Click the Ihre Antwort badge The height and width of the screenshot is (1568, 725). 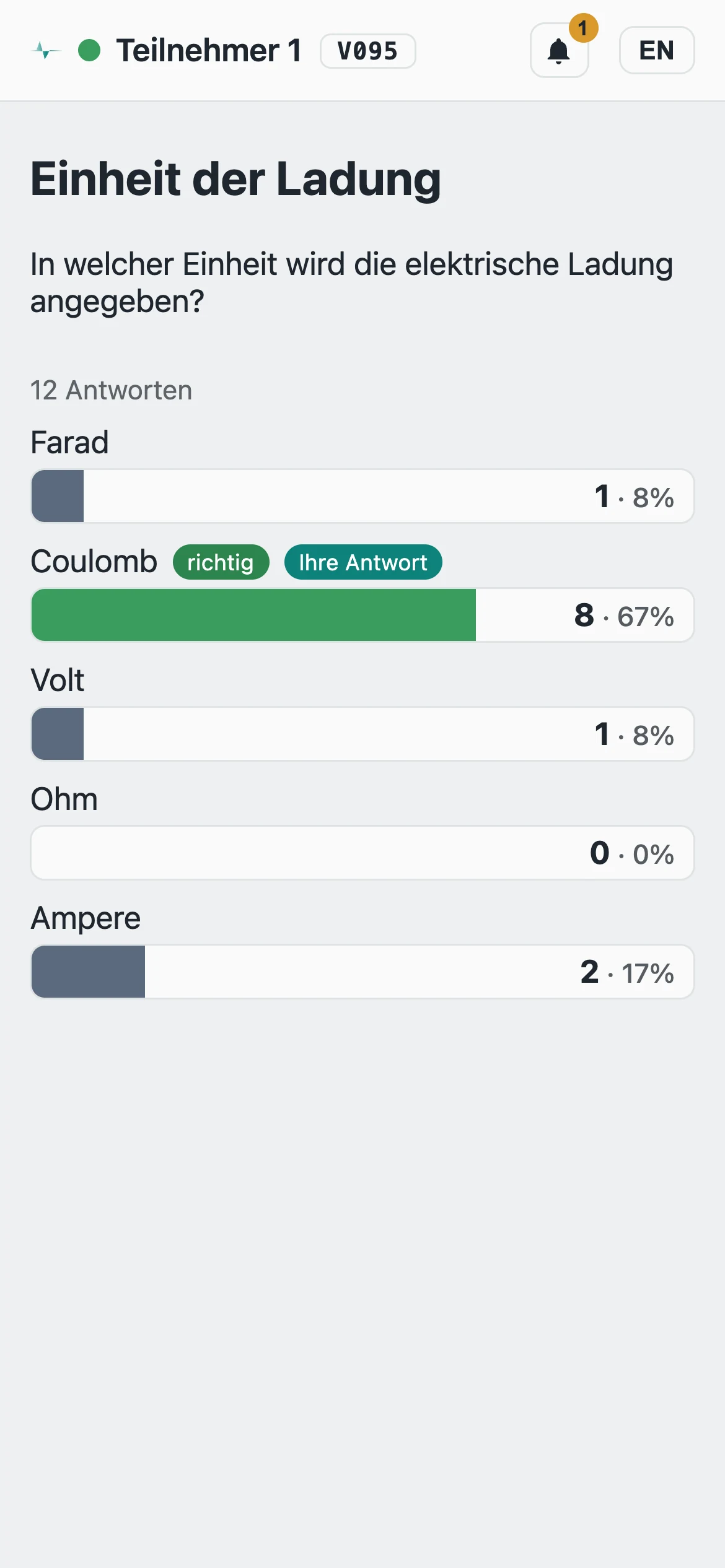(x=363, y=562)
